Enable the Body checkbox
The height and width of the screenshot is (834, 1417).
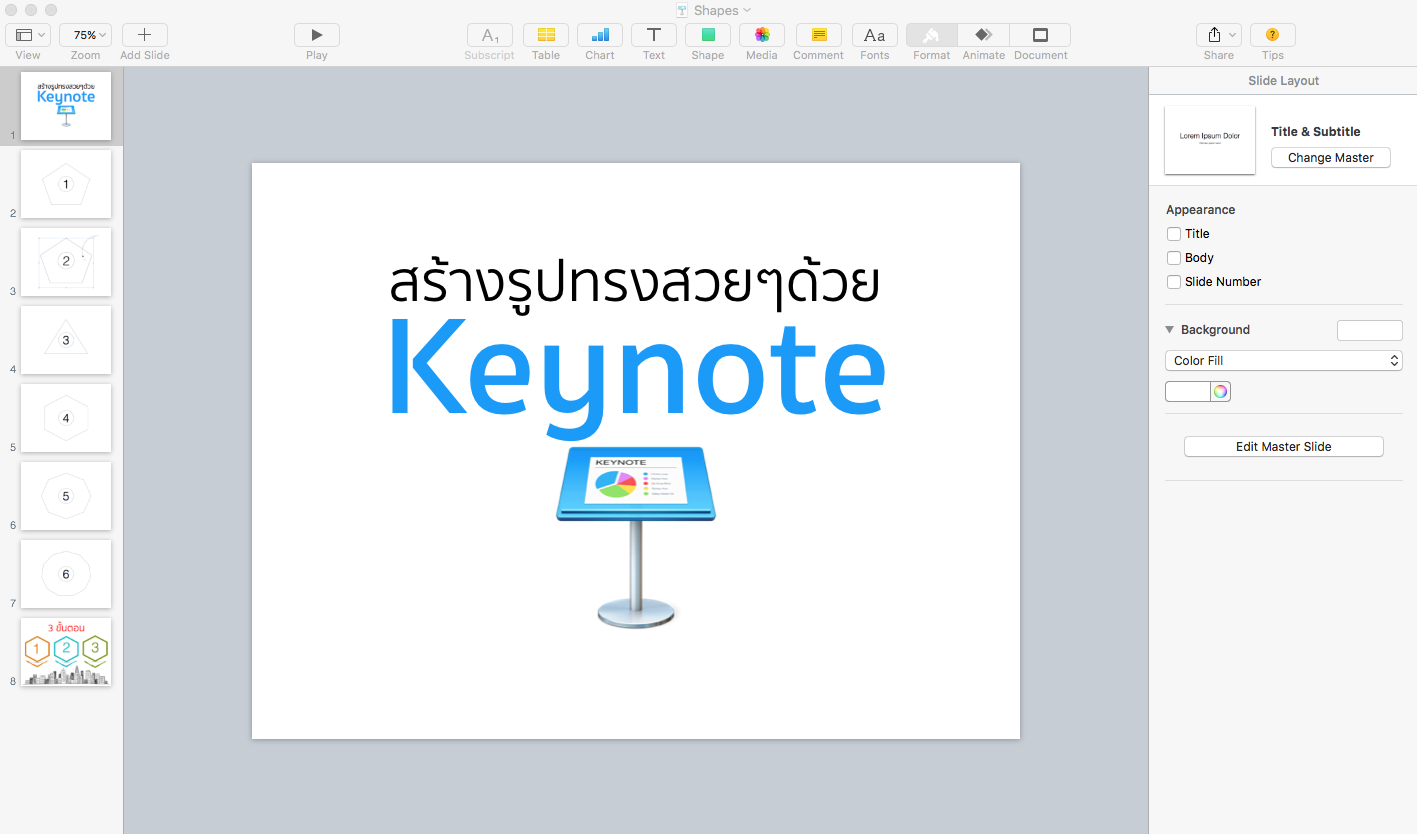coord(1173,257)
